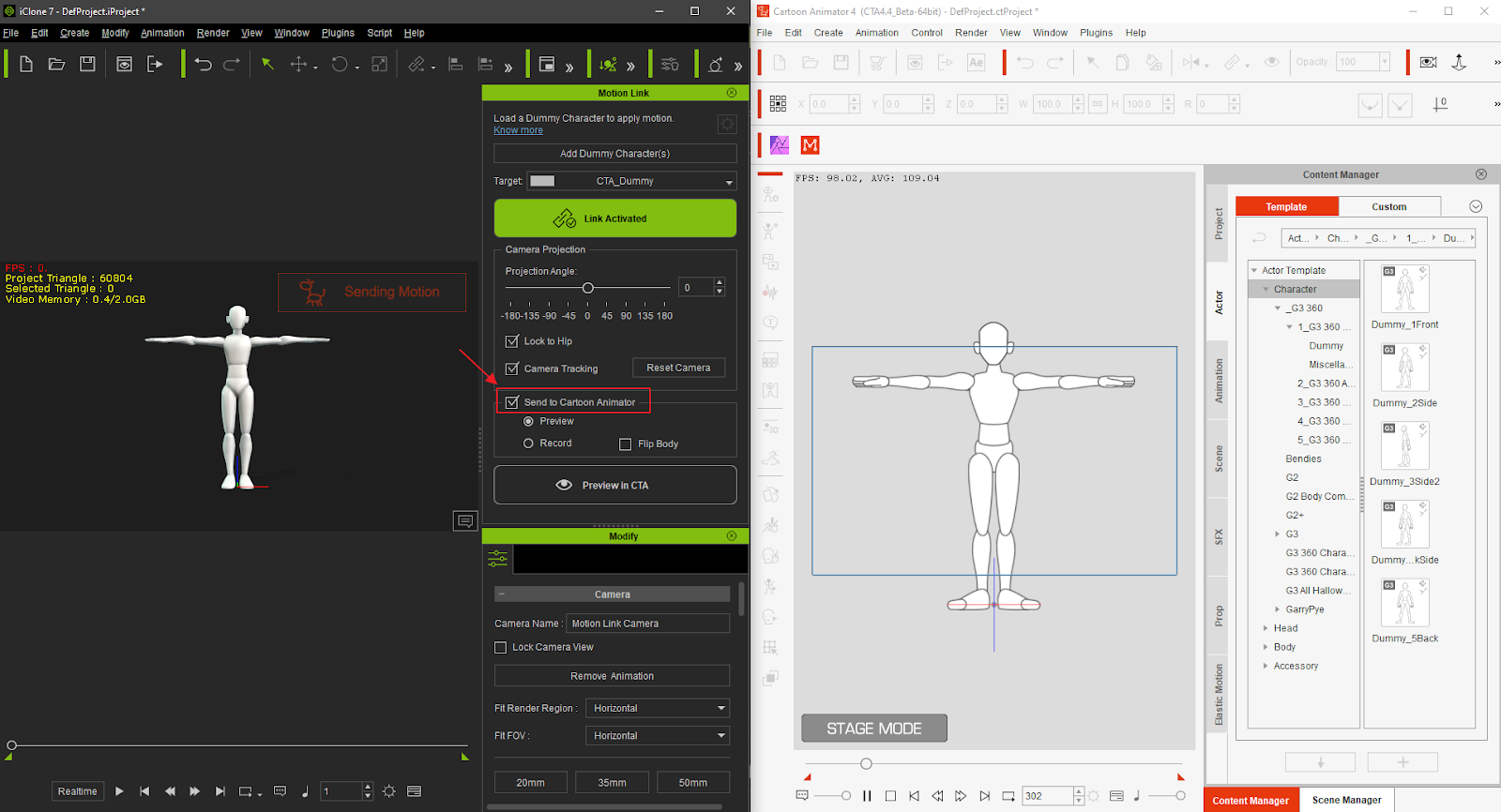
Task: Expand GarryPye tree node
Action: tap(1278, 609)
